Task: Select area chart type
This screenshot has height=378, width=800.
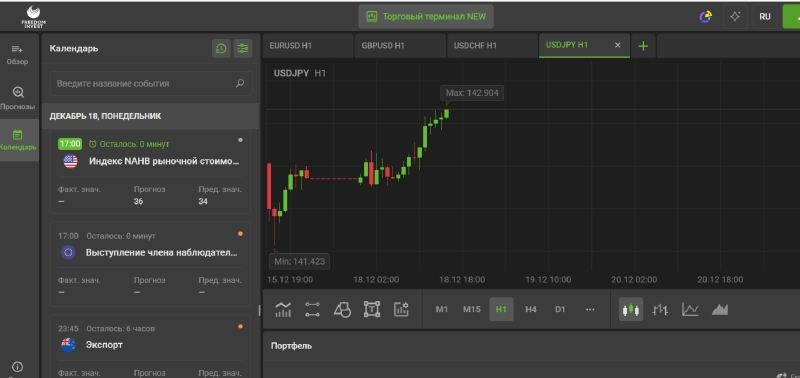Action: [720, 309]
